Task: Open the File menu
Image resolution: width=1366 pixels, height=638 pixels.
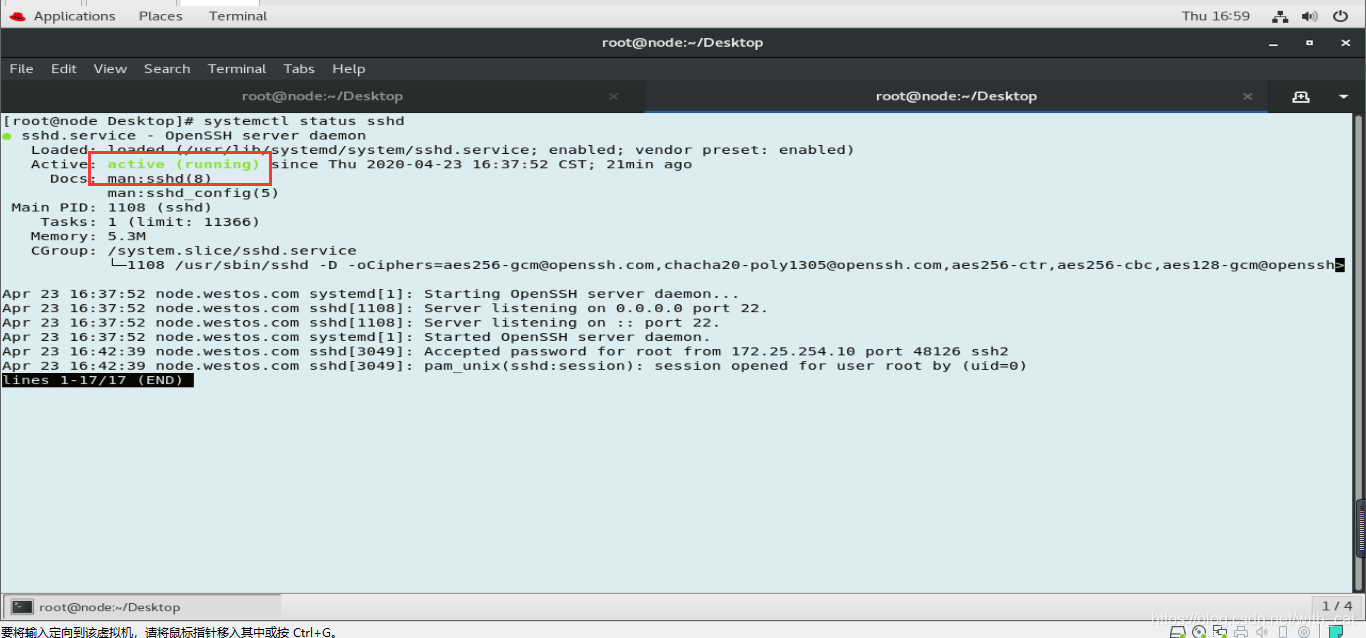Action: tap(21, 69)
